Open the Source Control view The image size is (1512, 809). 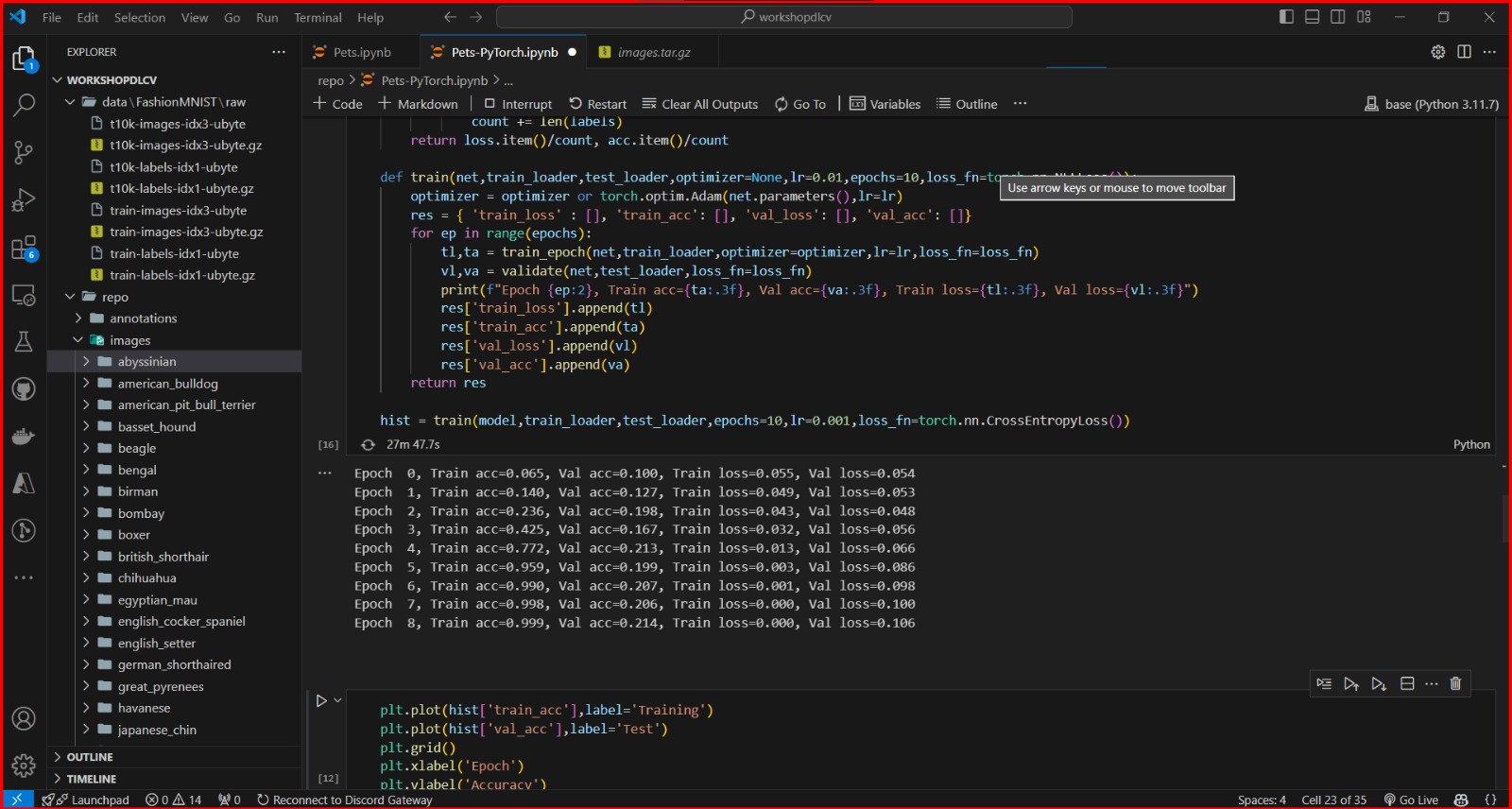pyautogui.click(x=24, y=152)
